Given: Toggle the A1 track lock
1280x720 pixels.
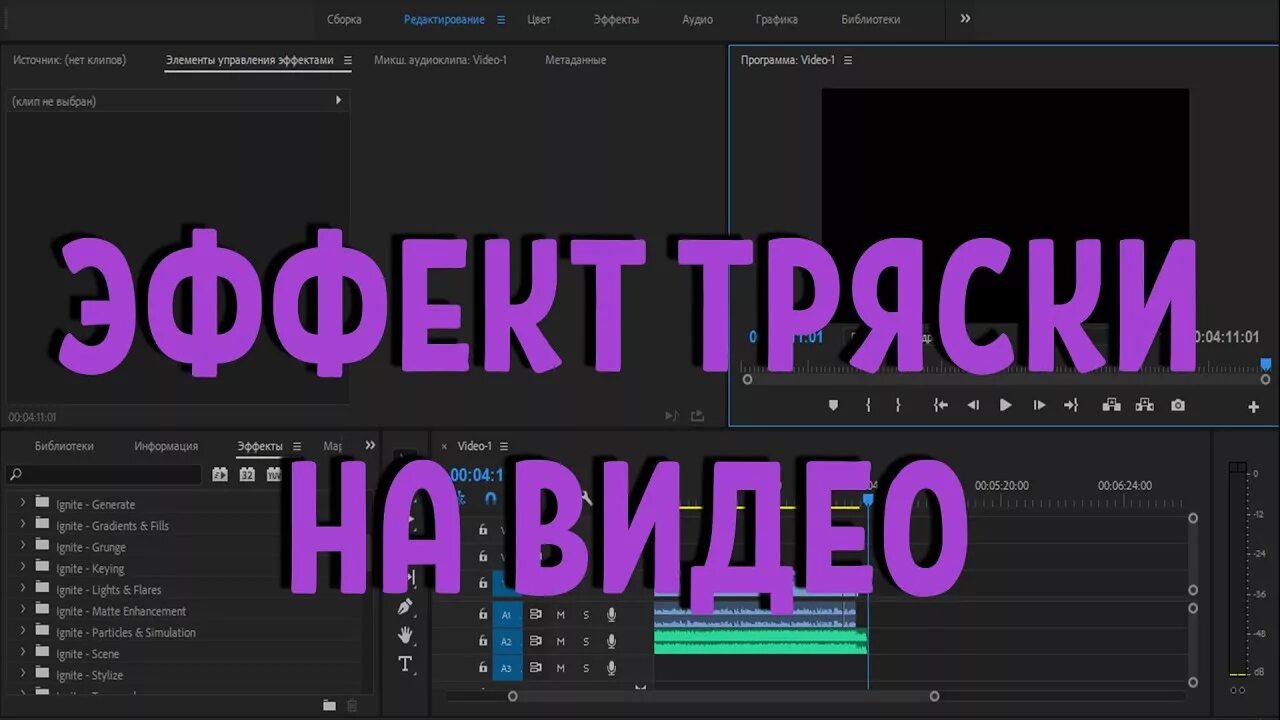Looking at the screenshot, I should (483, 614).
